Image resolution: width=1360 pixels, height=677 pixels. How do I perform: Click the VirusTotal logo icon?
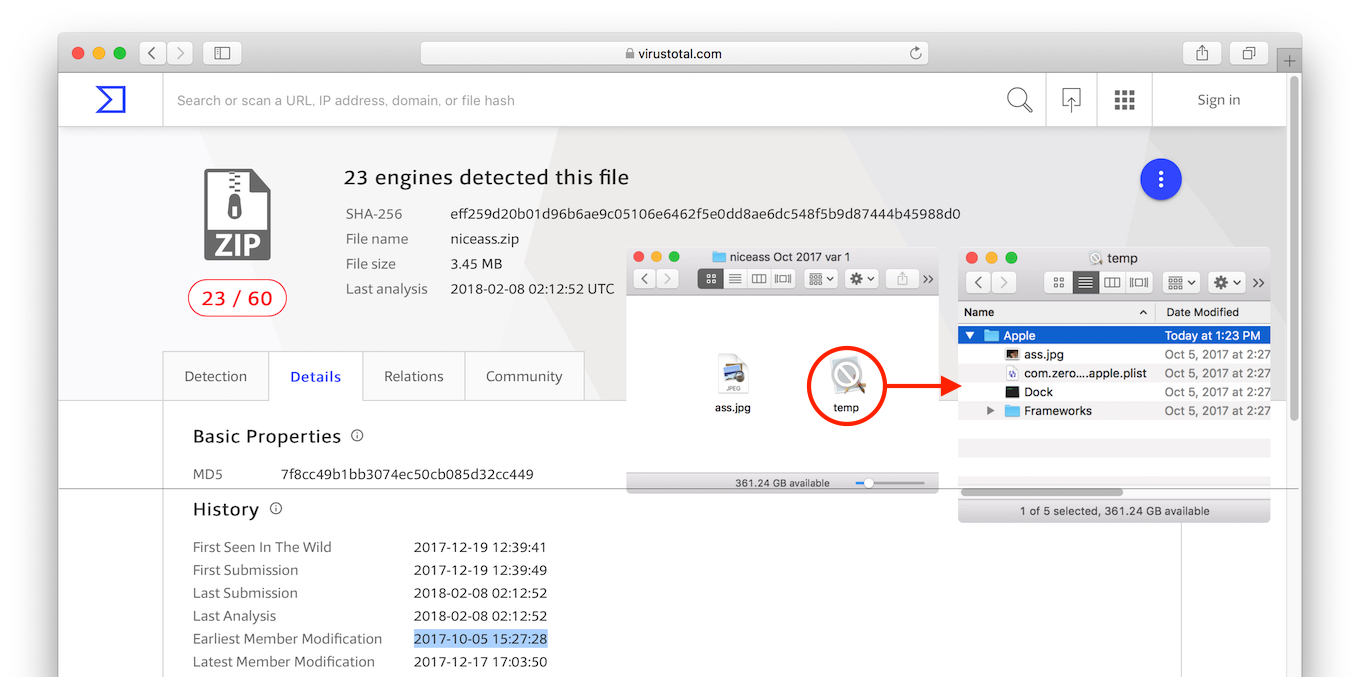pos(110,100)
